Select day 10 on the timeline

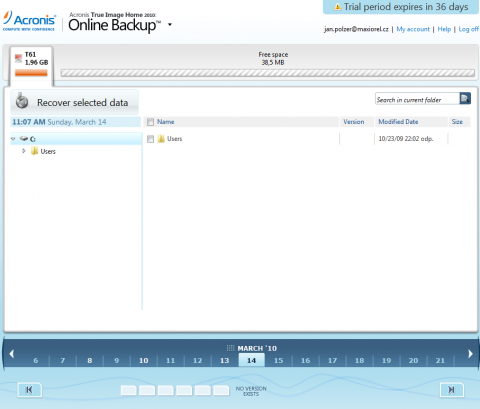point(144,360)
